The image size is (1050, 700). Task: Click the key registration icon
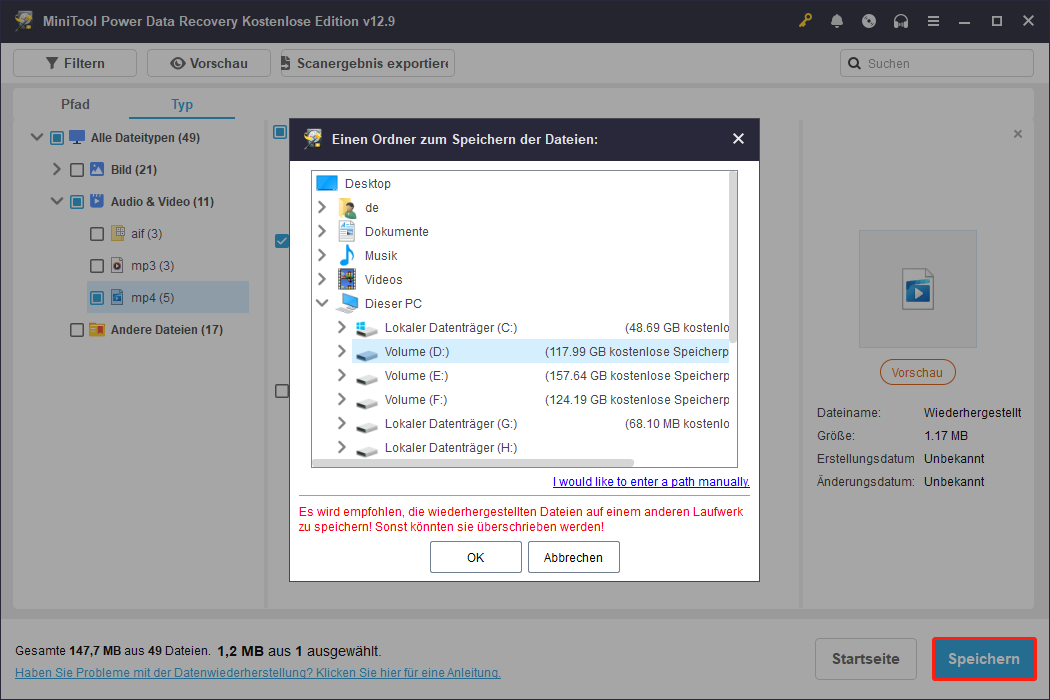pos(805,21)
